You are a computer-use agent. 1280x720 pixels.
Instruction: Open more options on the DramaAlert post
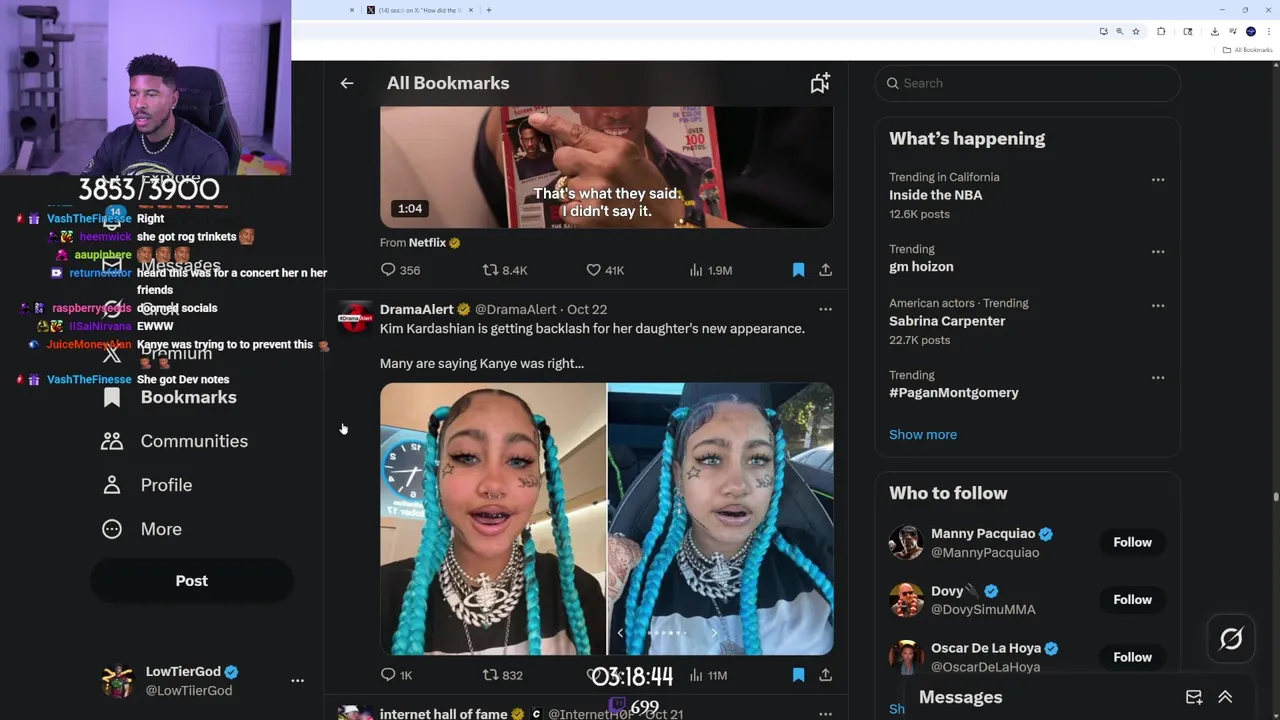(x=825, y=309)
